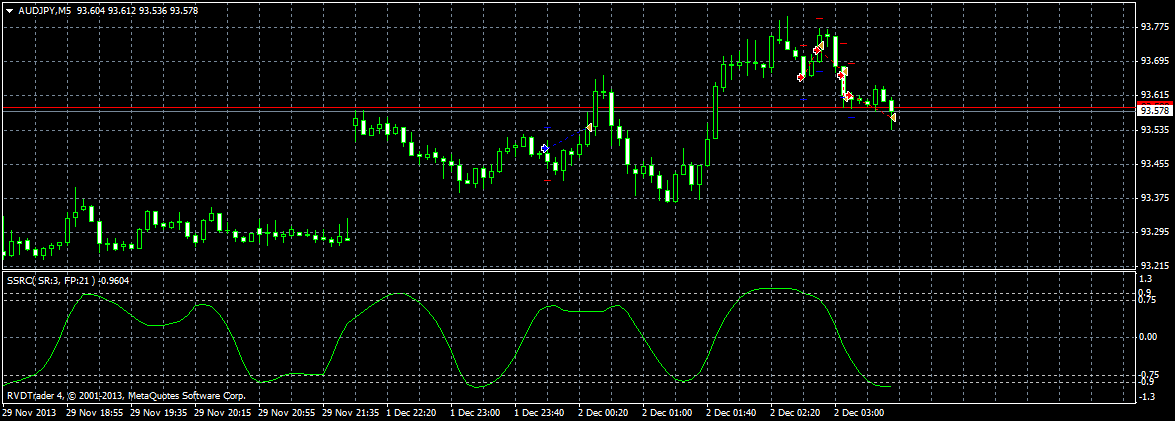Click the 29 Nov 18:55 time label
Viewport: 1175px width, 421px height.
[93, 413]
